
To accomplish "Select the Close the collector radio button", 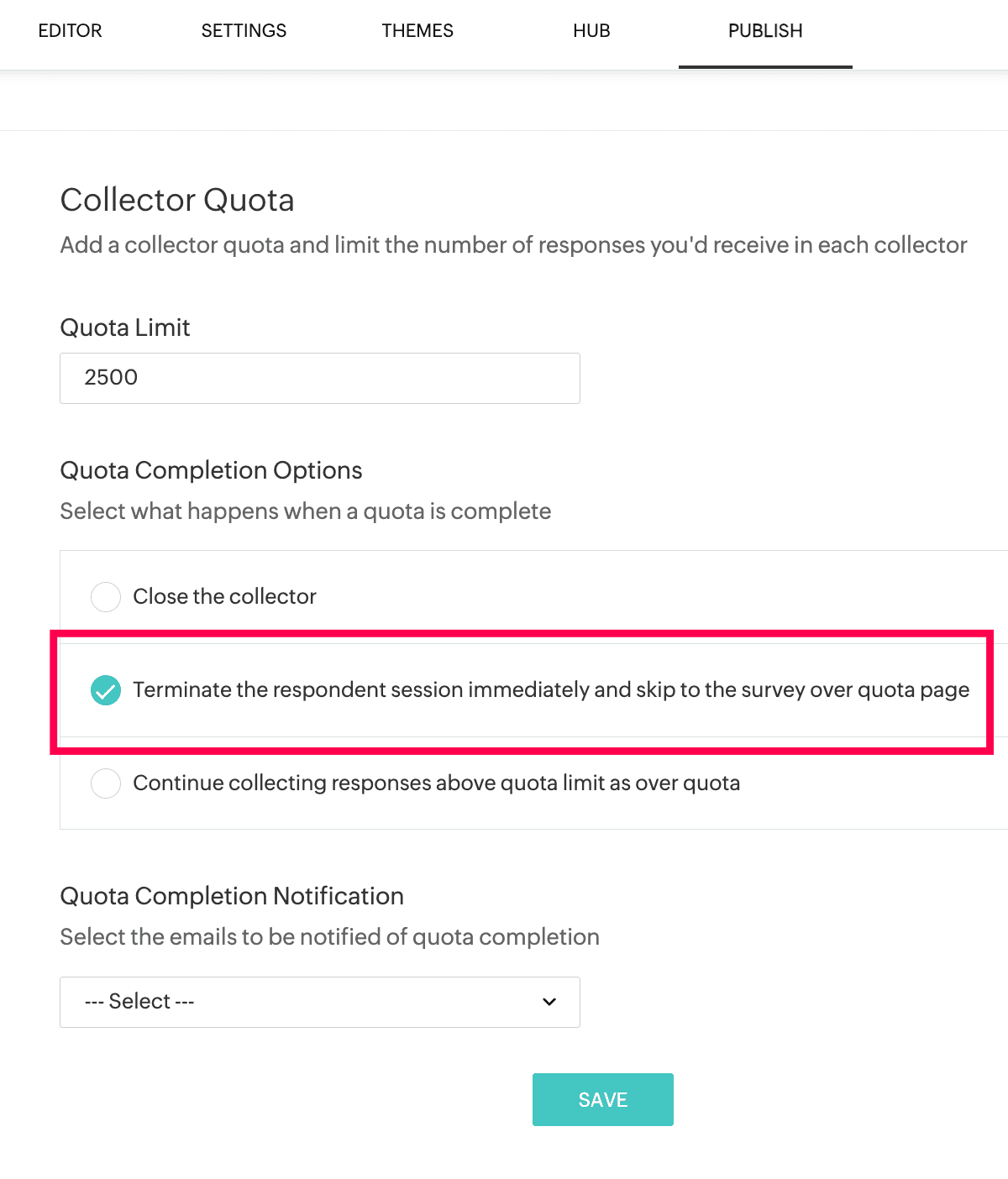I will (x=106, y=597).
